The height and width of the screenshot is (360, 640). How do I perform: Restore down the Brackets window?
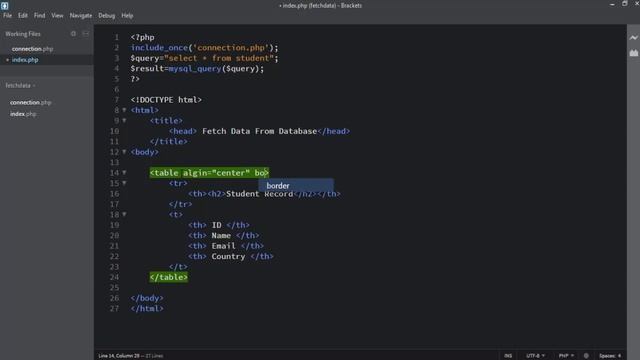coord(625,4)
